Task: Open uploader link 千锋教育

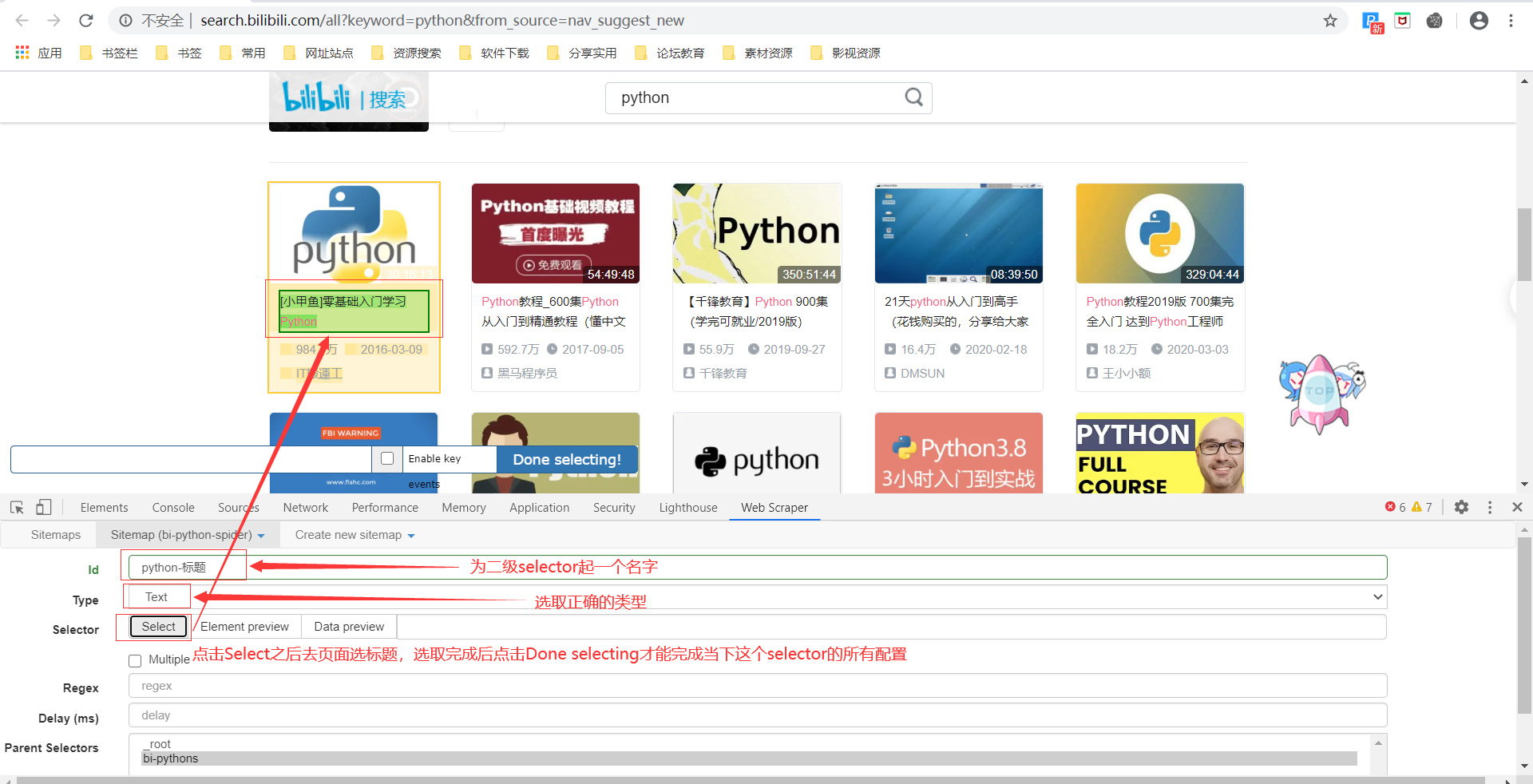Action: pyautogui.click(x=723, y=373)
